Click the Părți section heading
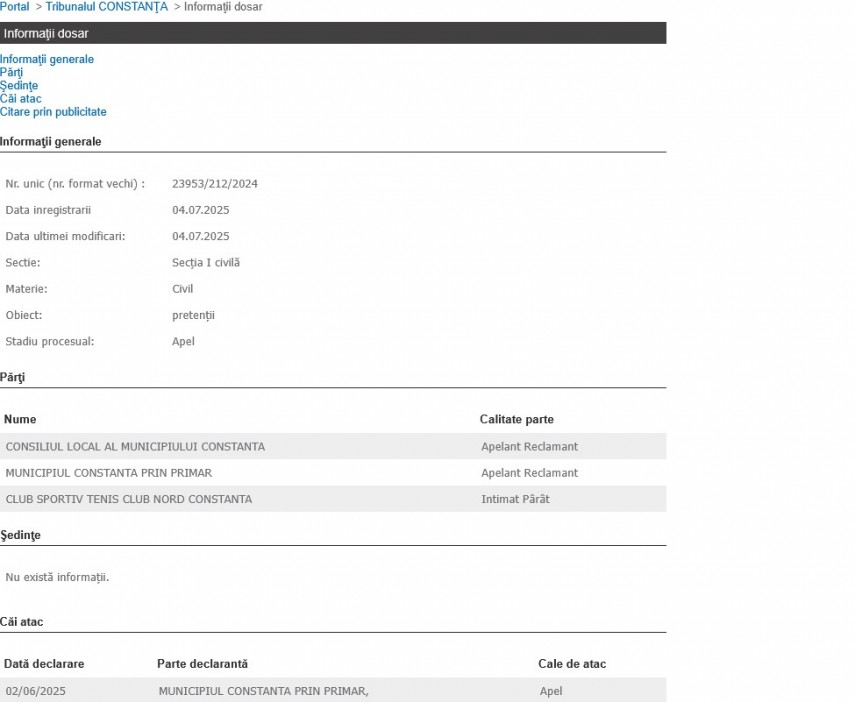 [13, 377]
